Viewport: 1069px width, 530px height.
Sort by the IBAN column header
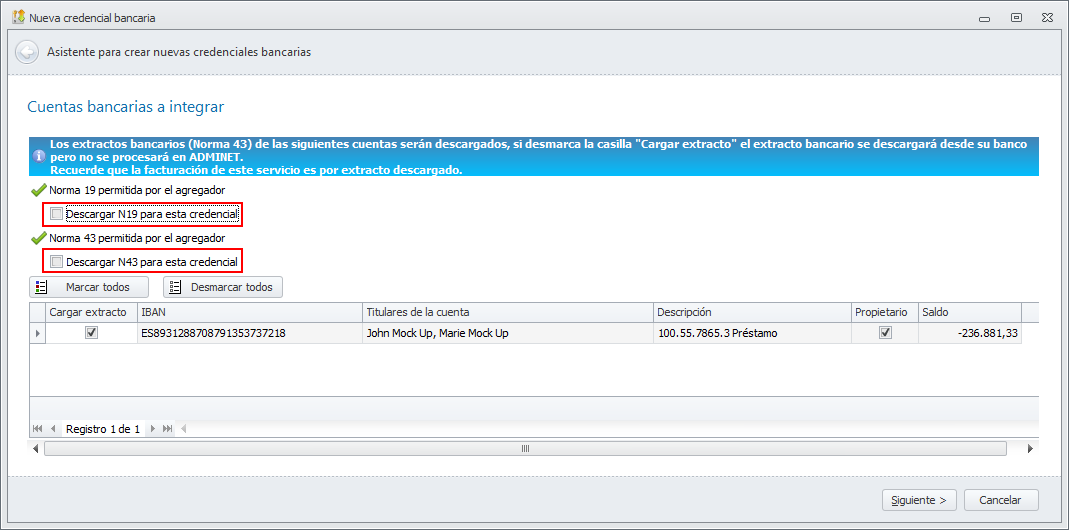[x=250, y=312]
